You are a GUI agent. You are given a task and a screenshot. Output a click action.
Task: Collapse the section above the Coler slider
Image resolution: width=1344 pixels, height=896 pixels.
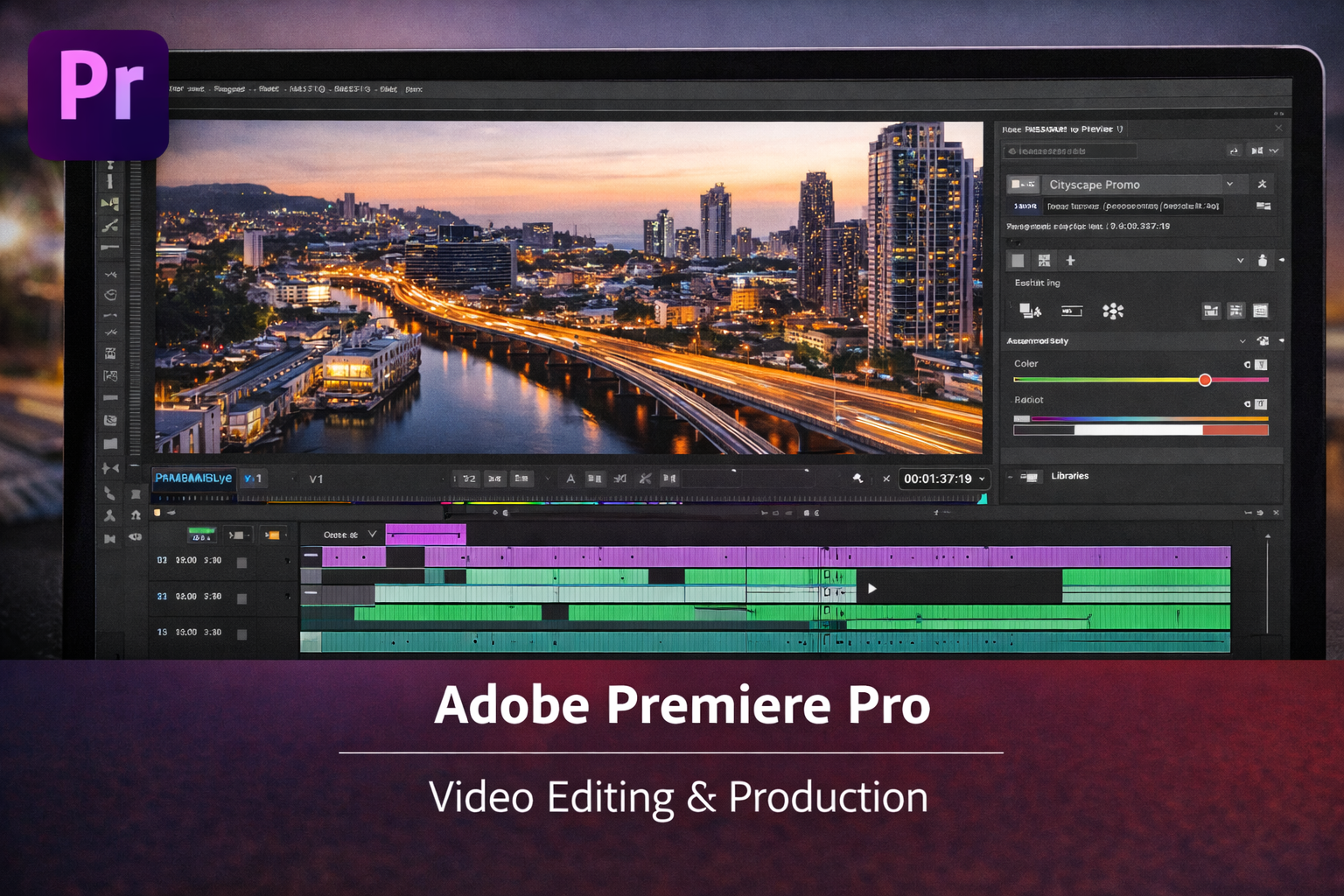click(x=1242, y=341)
